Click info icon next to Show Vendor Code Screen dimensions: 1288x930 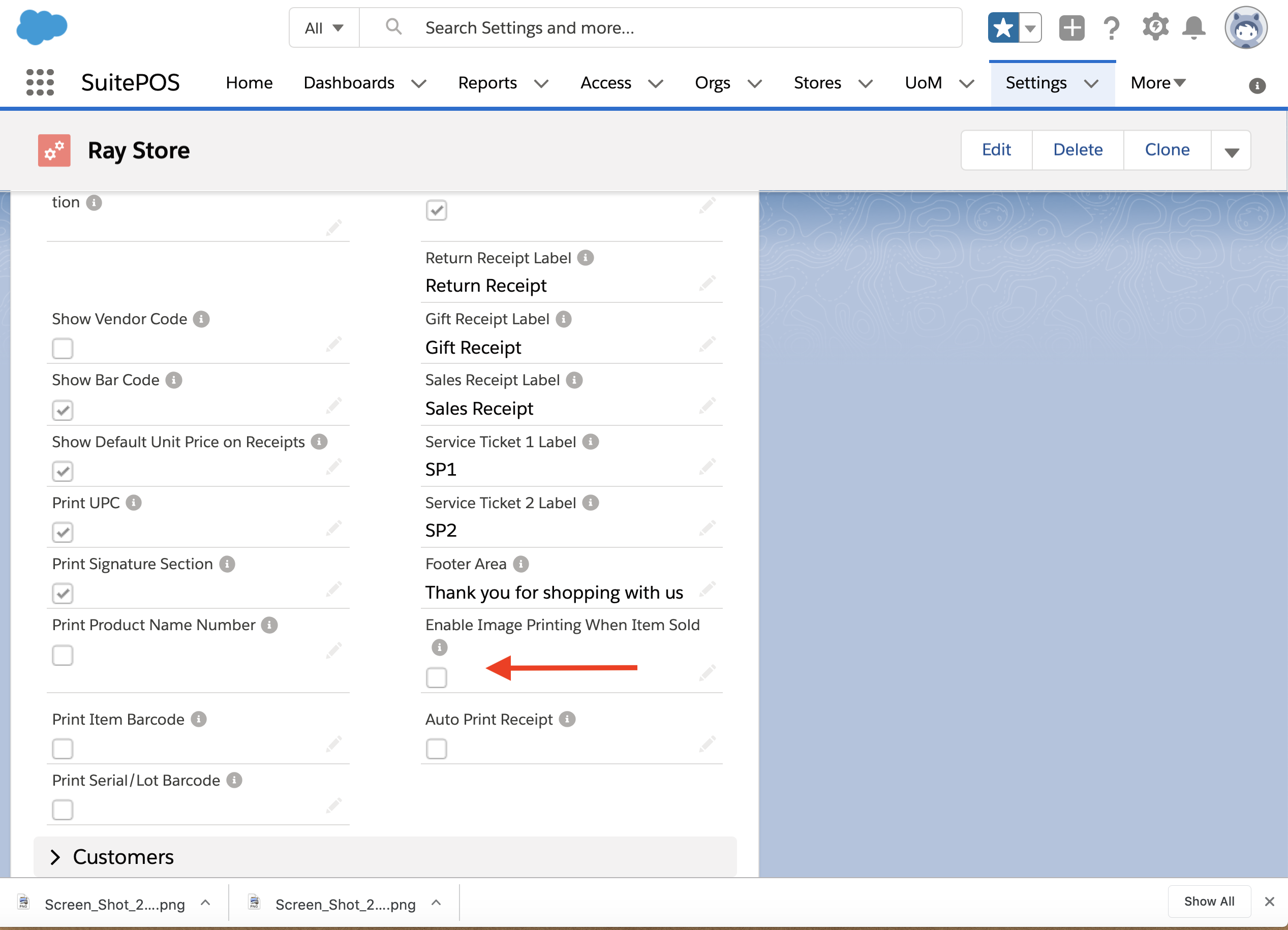tap(201, 319)
